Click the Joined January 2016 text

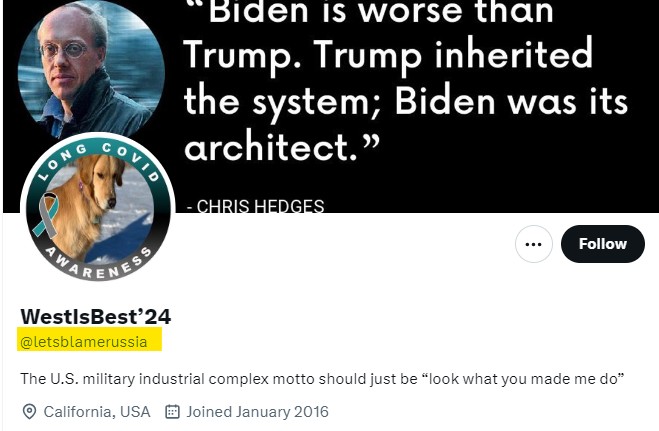point(257,412)
